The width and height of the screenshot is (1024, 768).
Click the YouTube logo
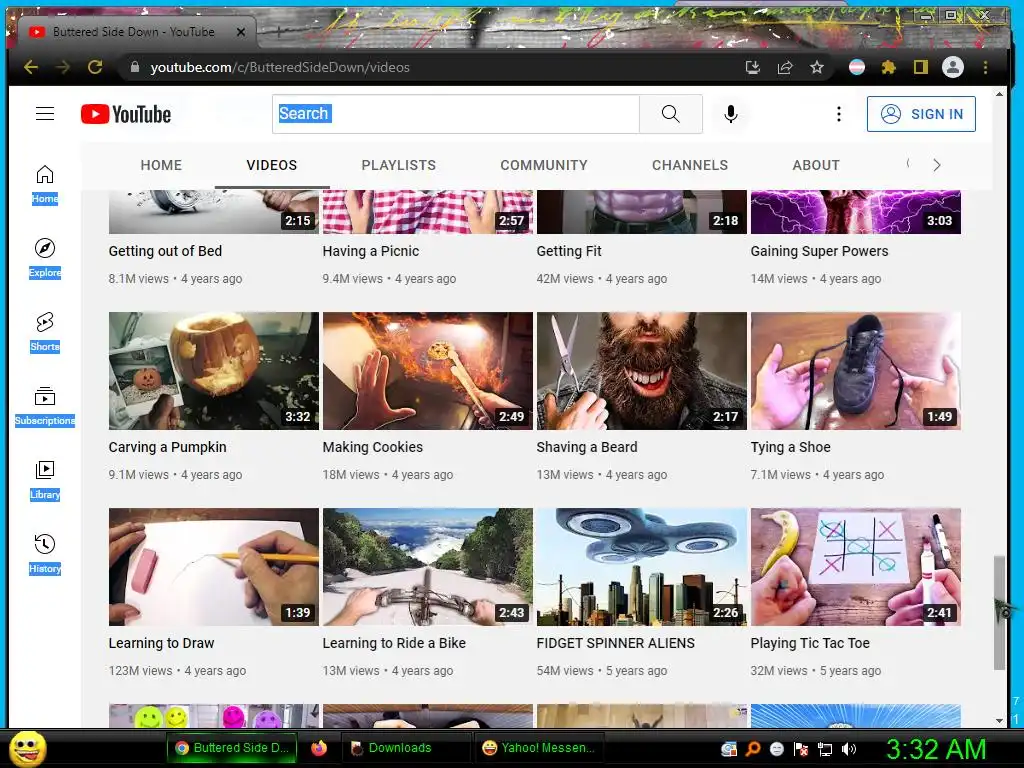pyautogui.click(x=126, y=114)
